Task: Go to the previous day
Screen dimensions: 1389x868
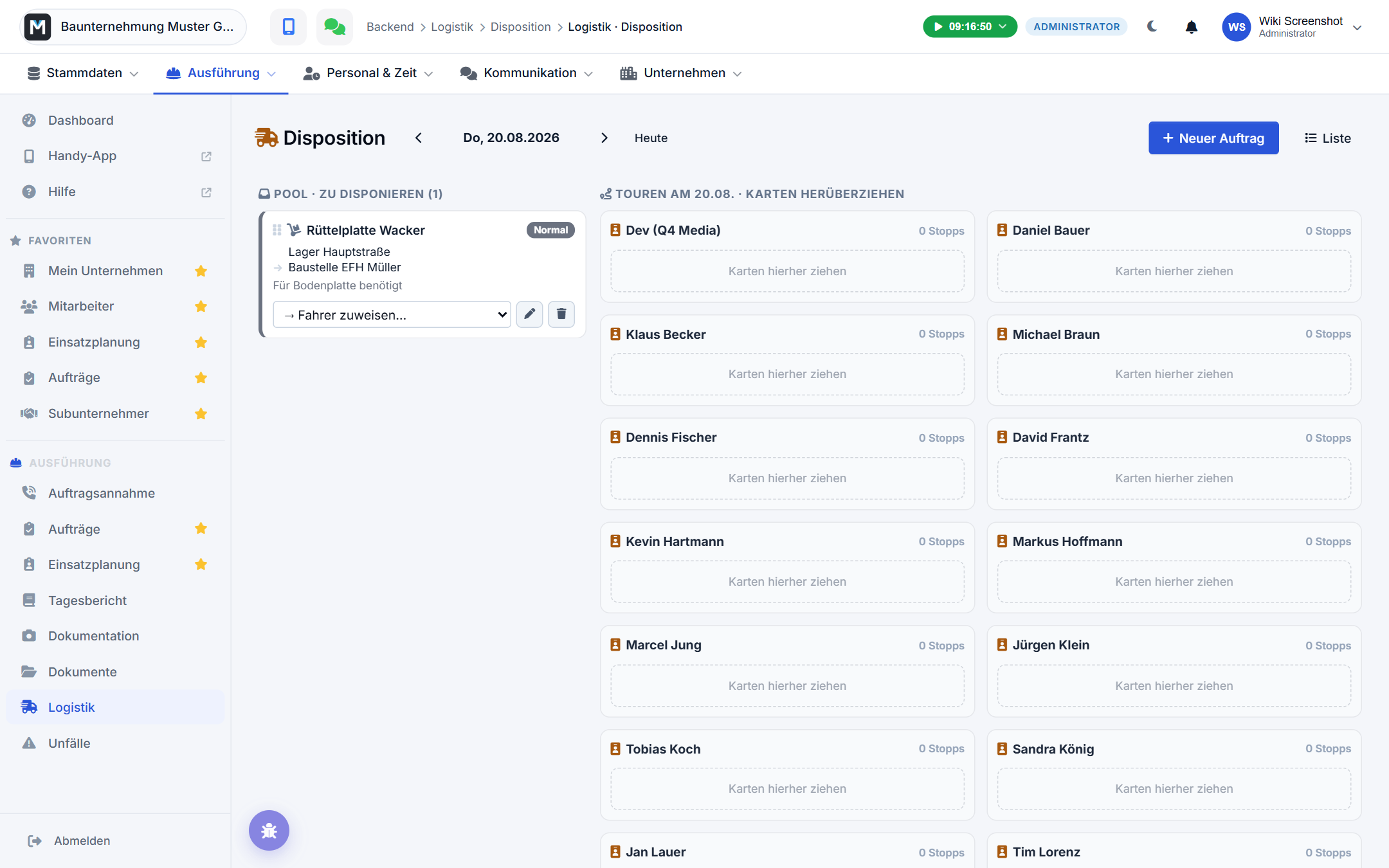Action: coord(419,138)
